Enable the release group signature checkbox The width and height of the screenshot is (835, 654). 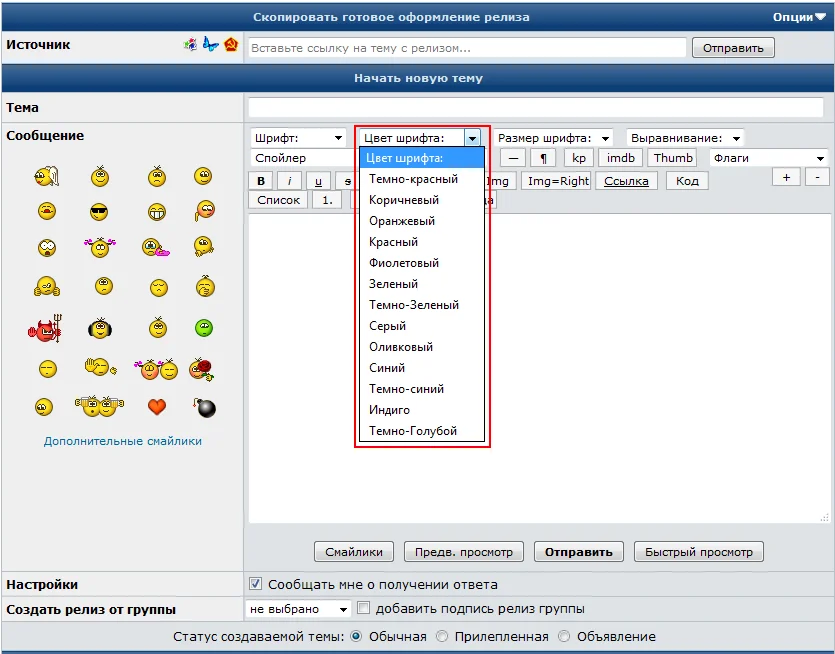click(363, 608)
